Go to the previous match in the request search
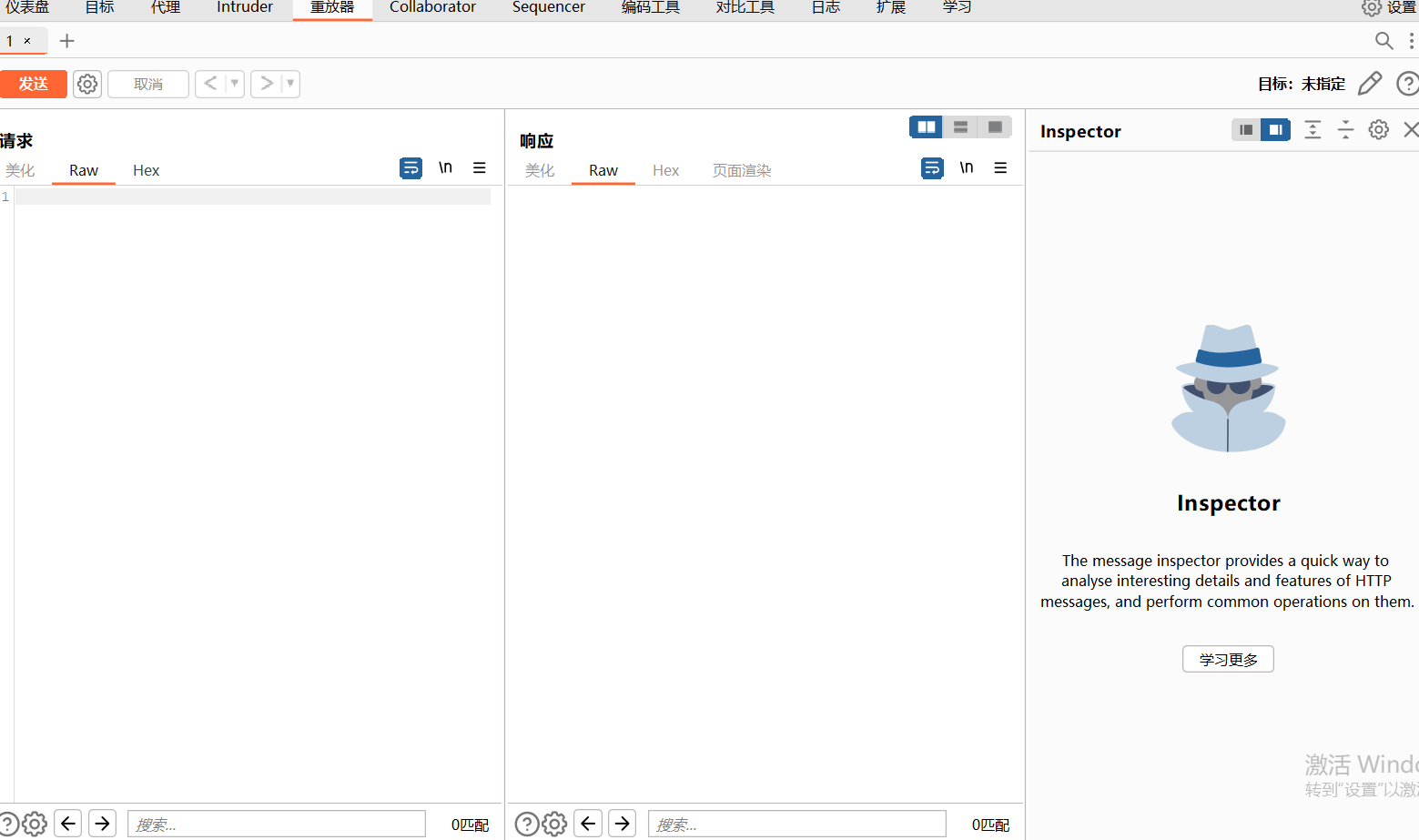 (68, 823)
